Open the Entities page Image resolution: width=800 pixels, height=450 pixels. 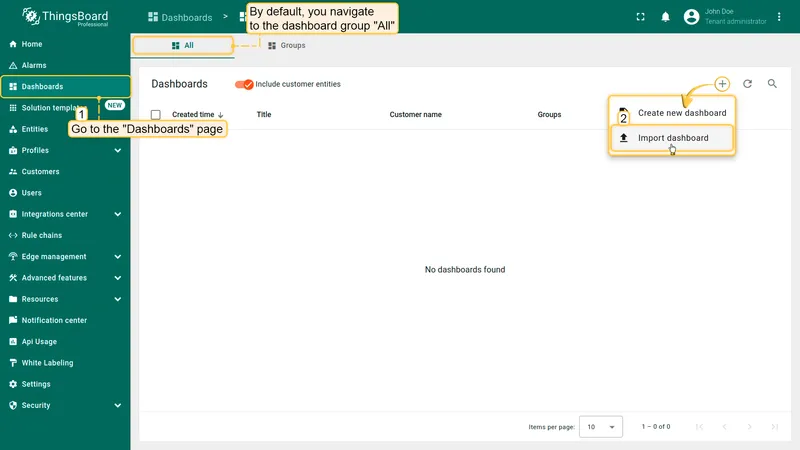click(65, 129)
